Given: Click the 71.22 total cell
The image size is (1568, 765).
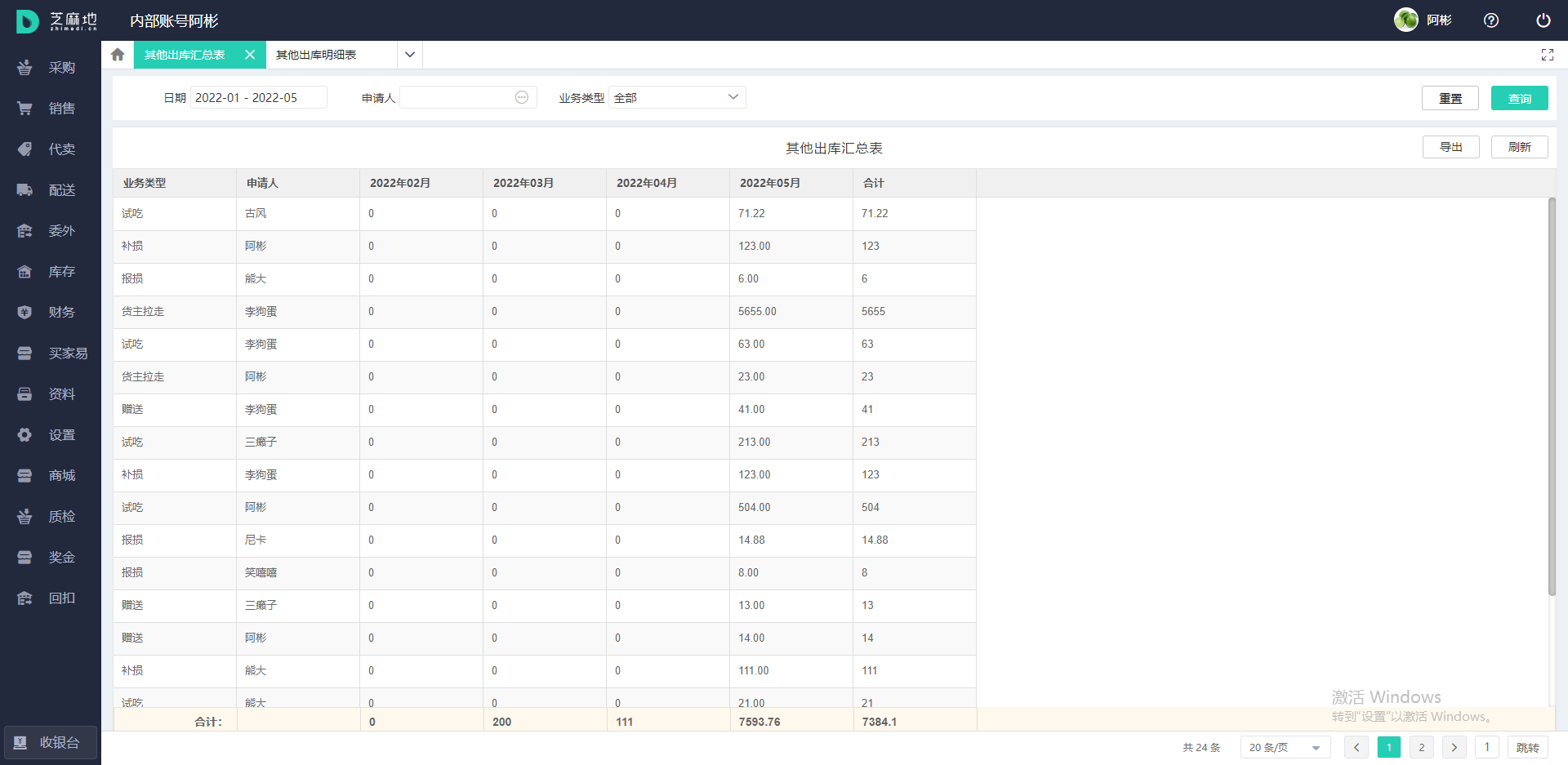Looking at the screenshot, I should click(x=915, y=214).
